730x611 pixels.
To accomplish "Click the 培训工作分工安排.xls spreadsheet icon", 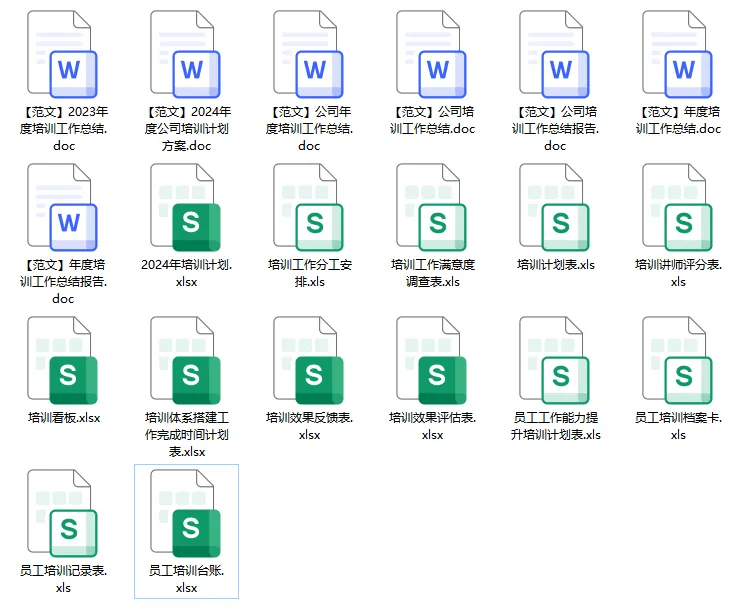I will click(x=308, y=207).
